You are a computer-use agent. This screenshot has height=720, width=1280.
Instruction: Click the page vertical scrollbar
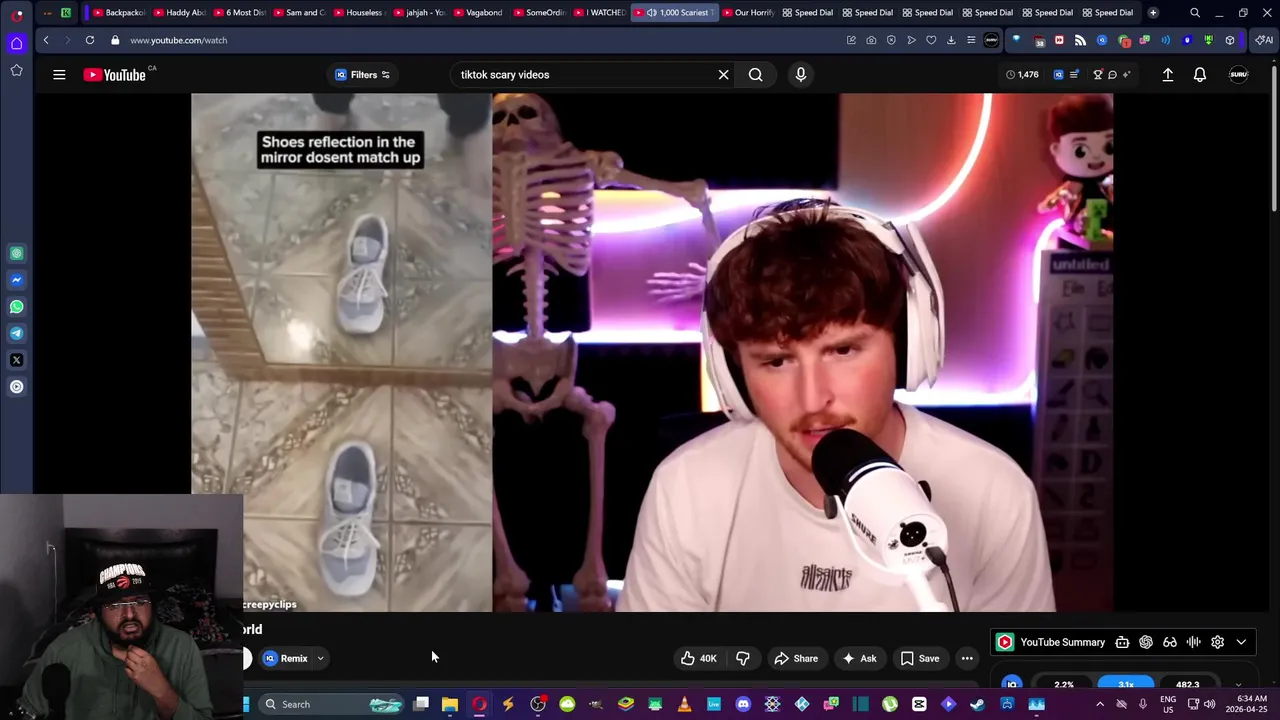coord(1274,140)
